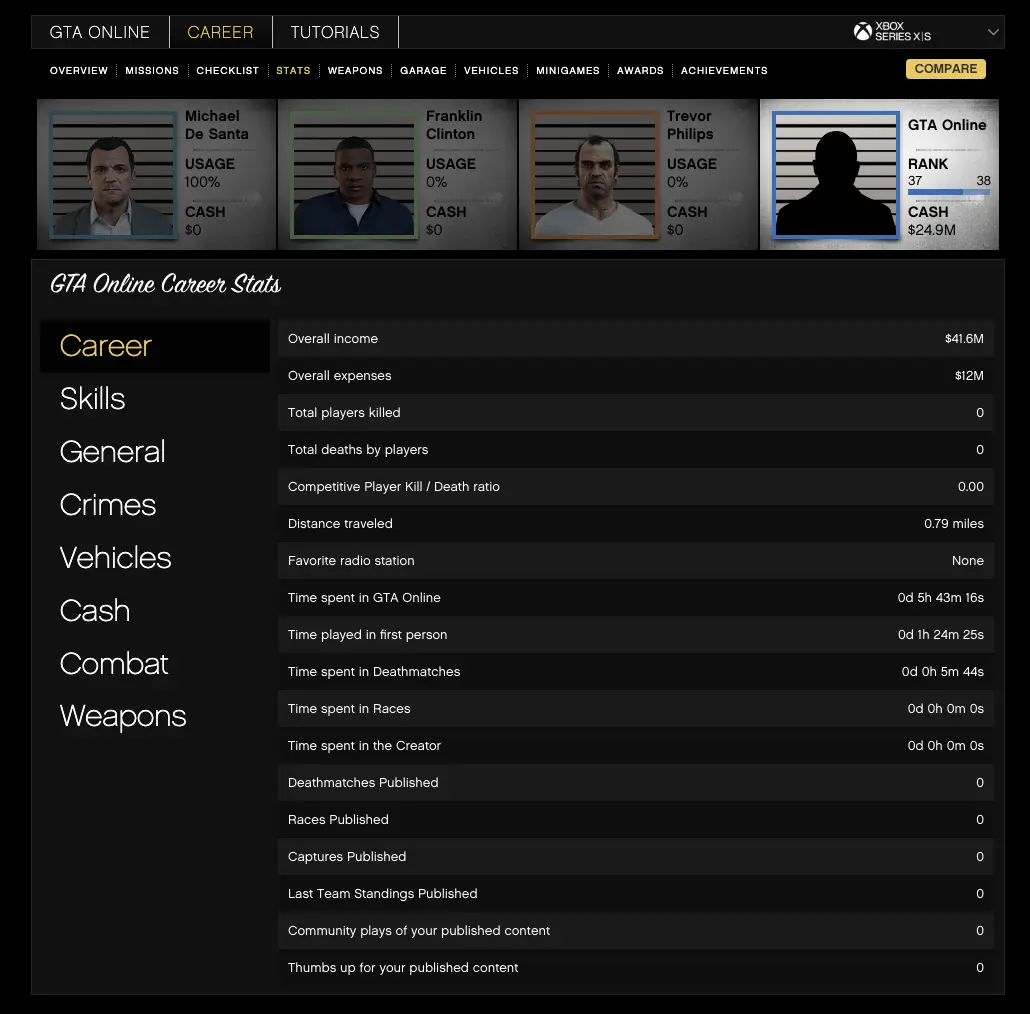Screen dimensions: 1030x1014
Task: Click the yellow COMPARE button
Action: 945,69
